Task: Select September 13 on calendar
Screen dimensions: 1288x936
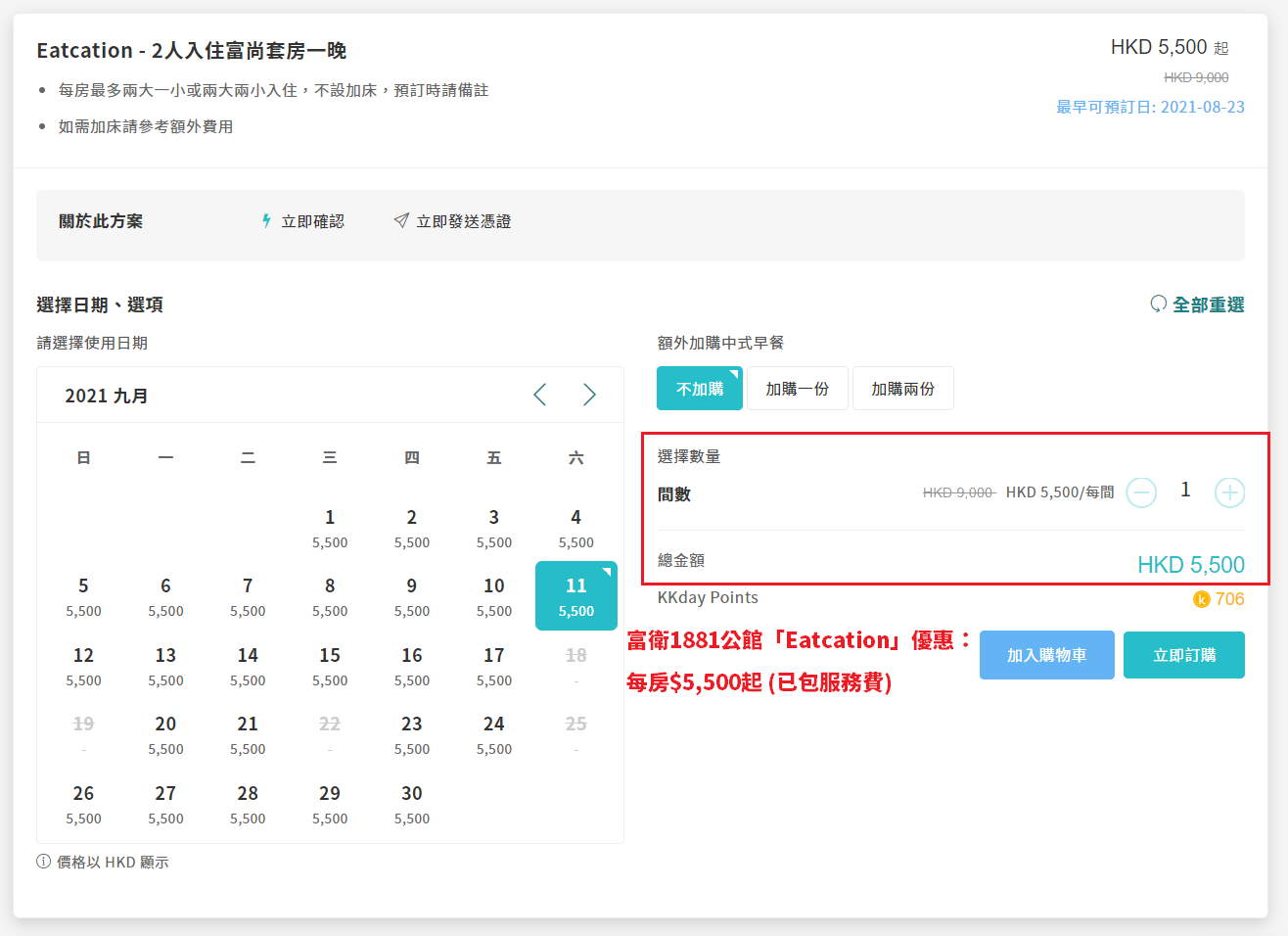Action: (x=165, y=666)
